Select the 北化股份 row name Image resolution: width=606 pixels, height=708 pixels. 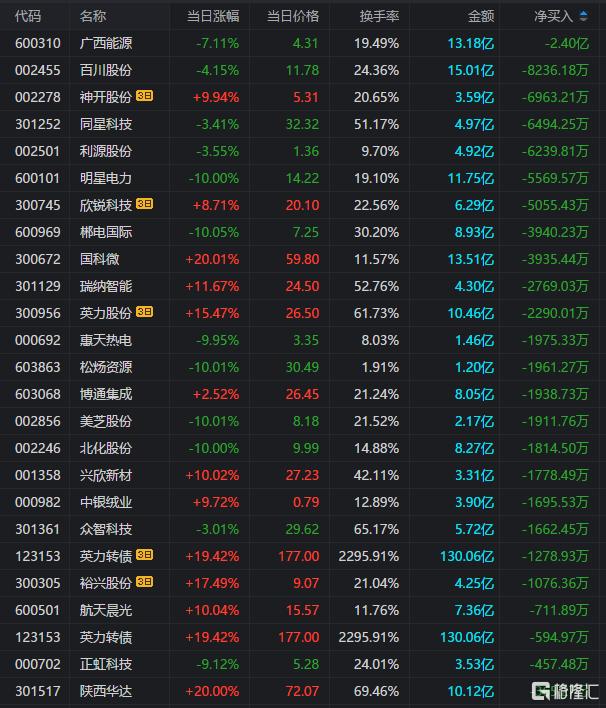point(106,448)
